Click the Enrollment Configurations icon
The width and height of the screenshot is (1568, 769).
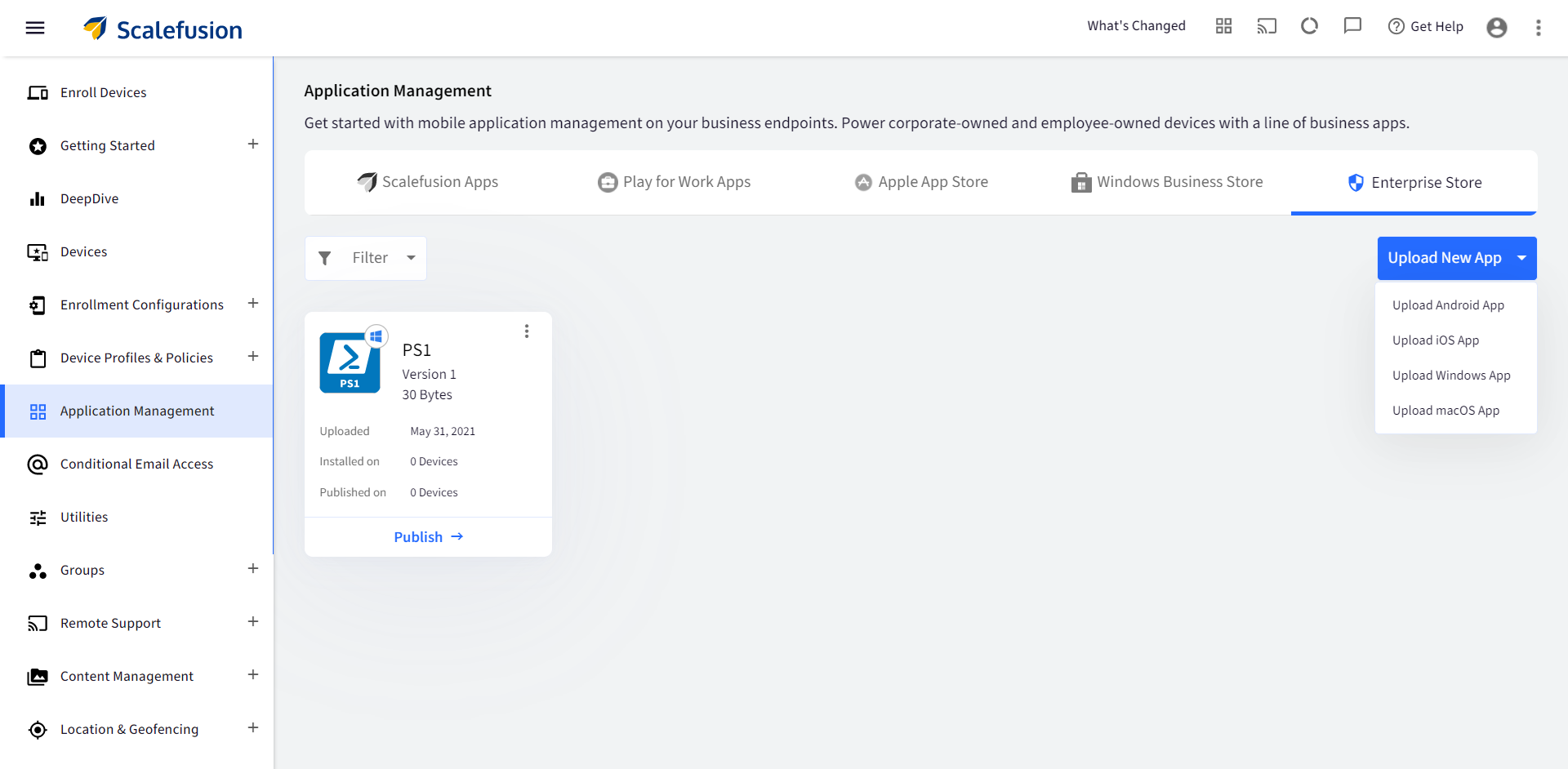pyautogui.click(x=38, y=305)
